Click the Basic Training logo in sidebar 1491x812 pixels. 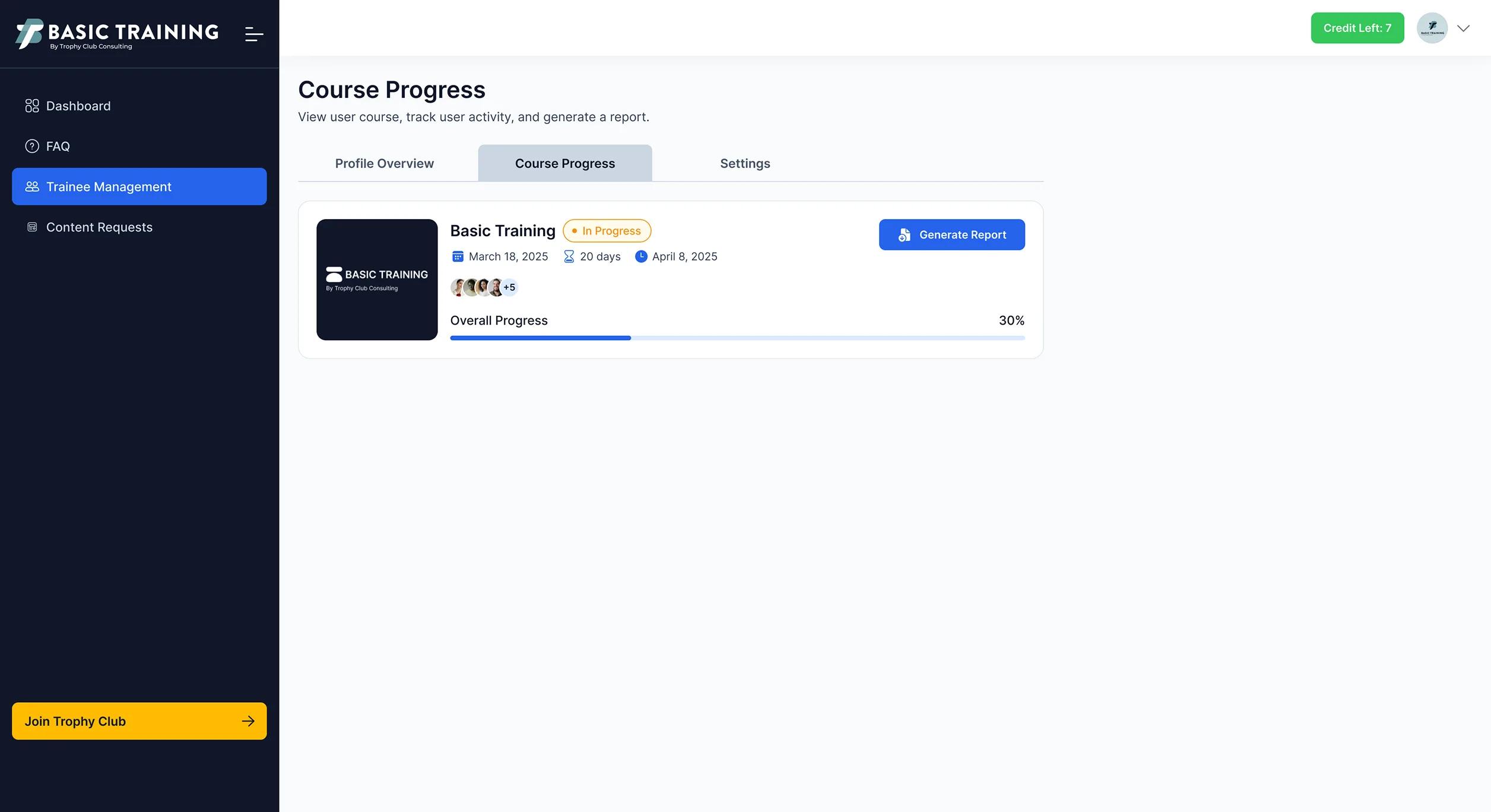point(117,34)
